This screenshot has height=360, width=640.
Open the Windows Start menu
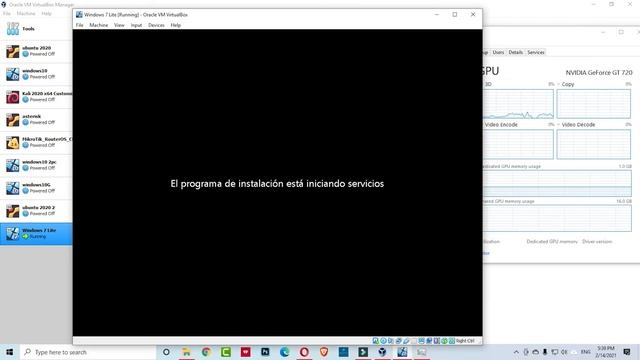click(x=9, y=352)
